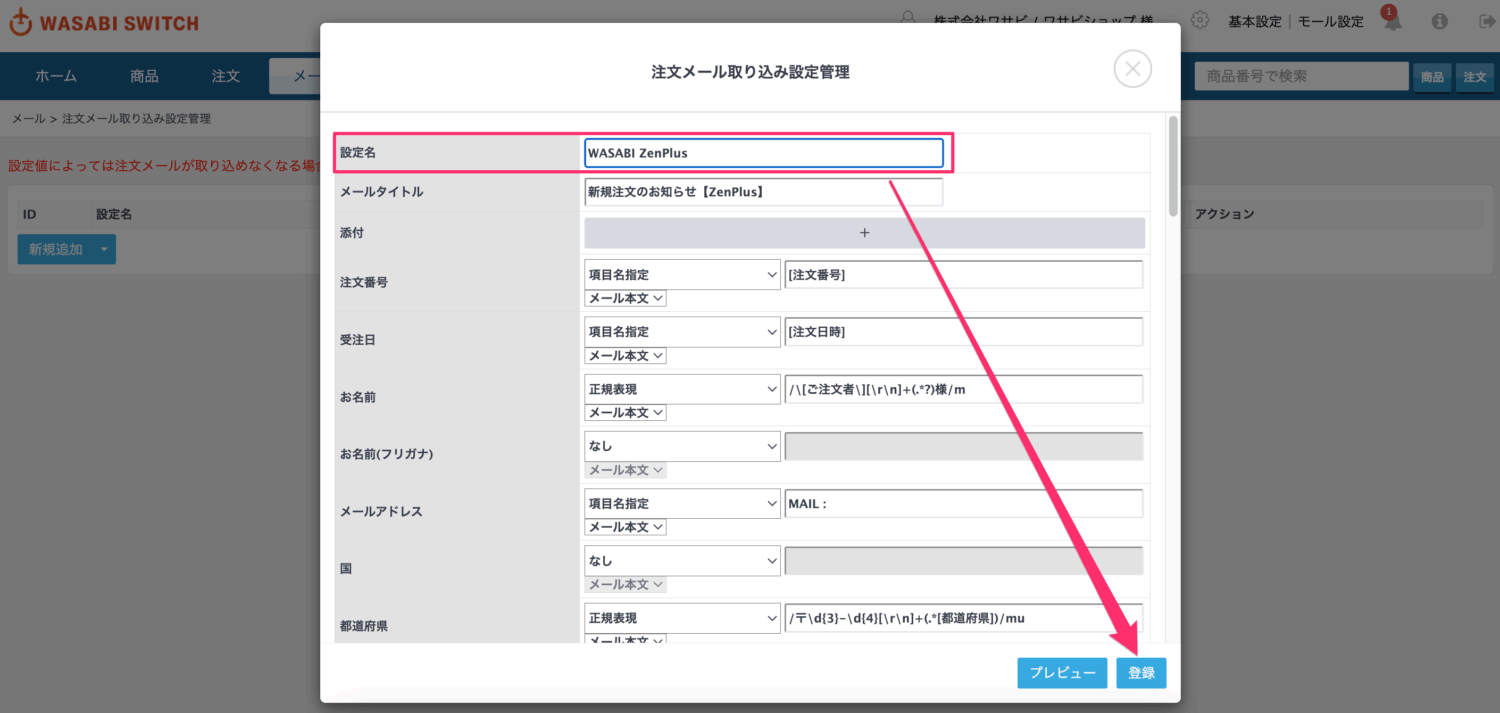Screen dimensions: 1500x713
Task: Open the 新規追加 dropdown arrow
Action: click(x=104, y=249)
